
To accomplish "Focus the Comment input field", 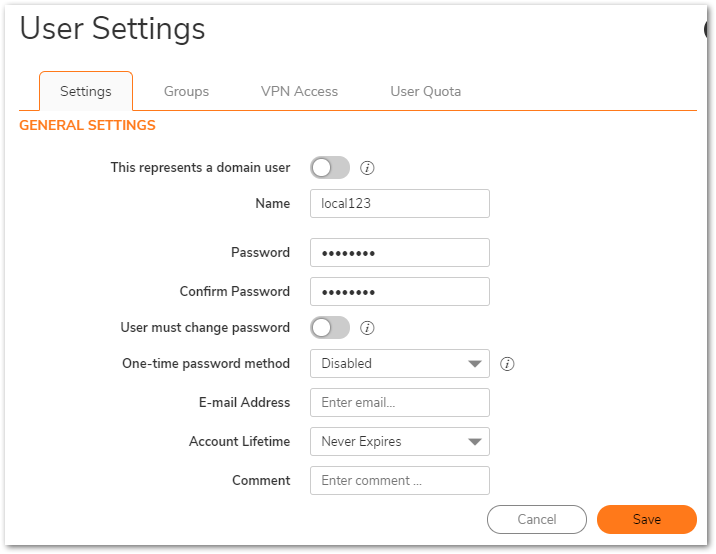I will coord(399,481).
